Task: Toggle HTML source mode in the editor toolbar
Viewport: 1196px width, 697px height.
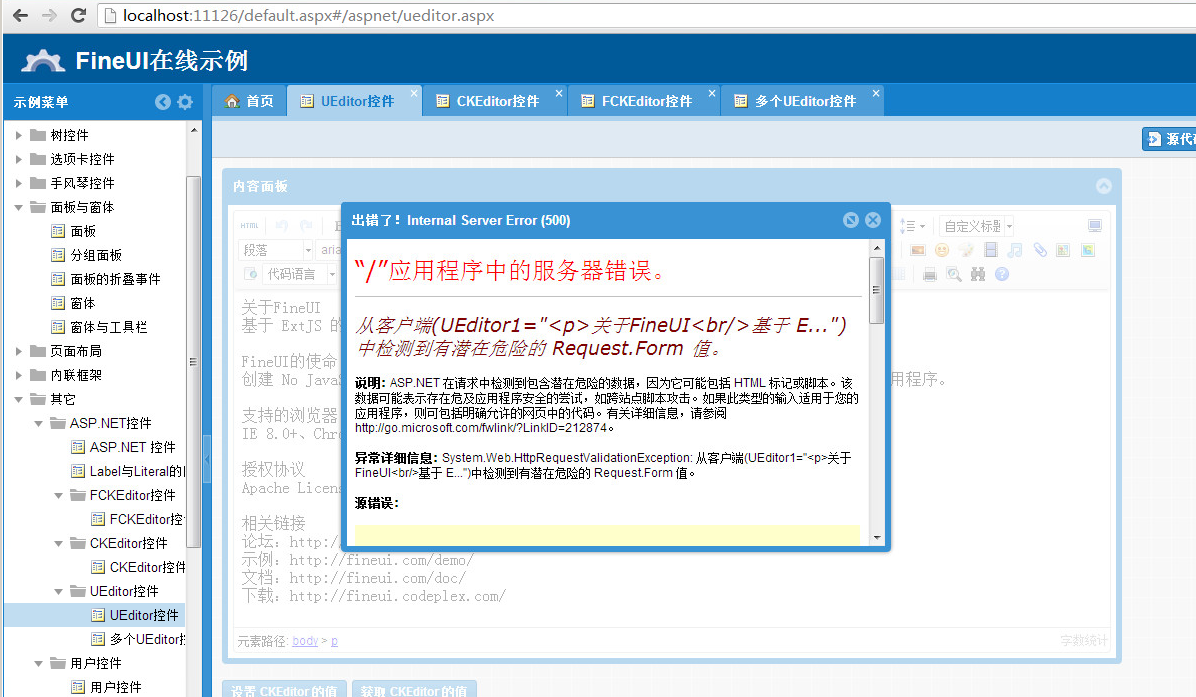Action: (249, 226)
